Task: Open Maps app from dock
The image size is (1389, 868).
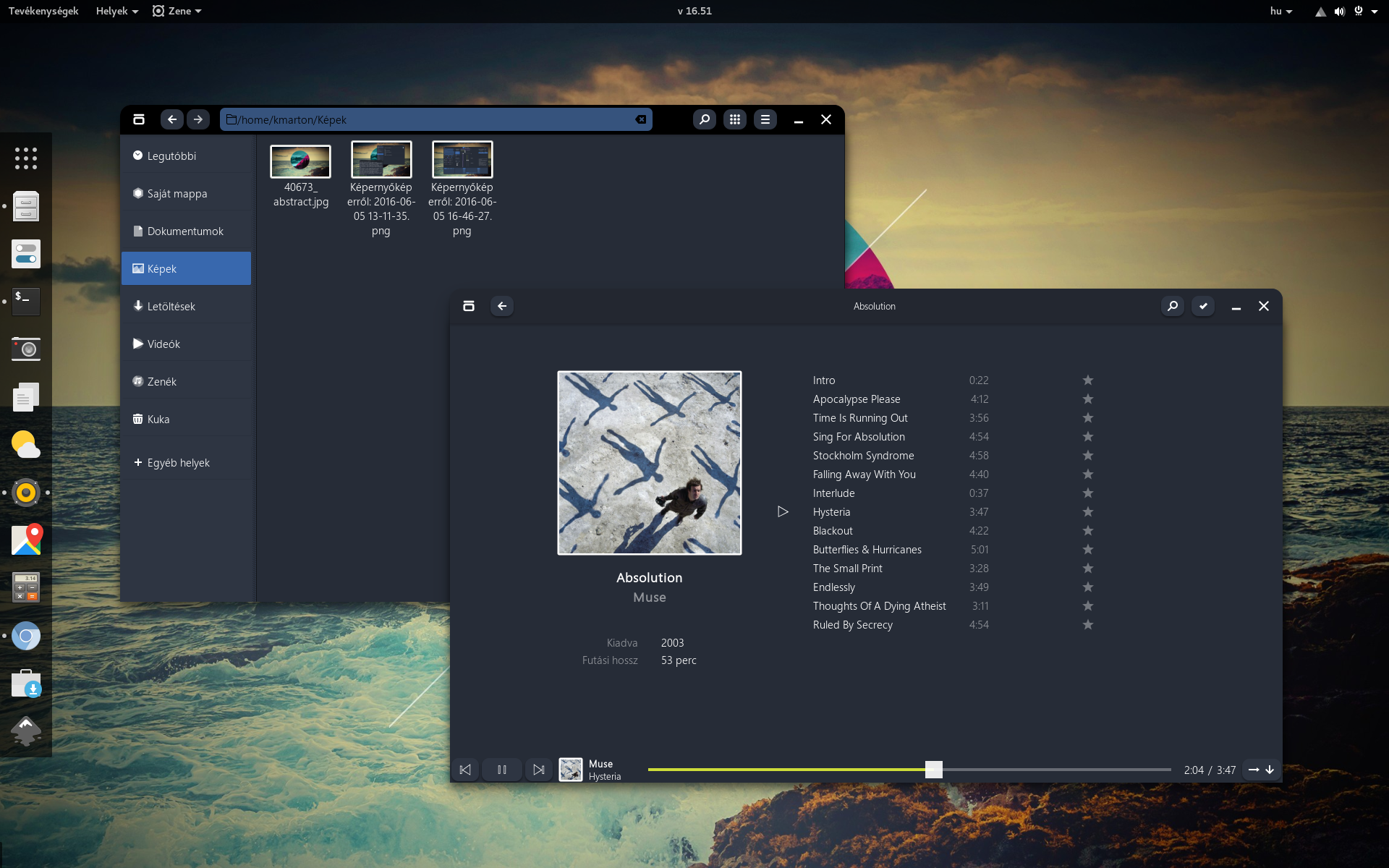Action: pos(26,540)
